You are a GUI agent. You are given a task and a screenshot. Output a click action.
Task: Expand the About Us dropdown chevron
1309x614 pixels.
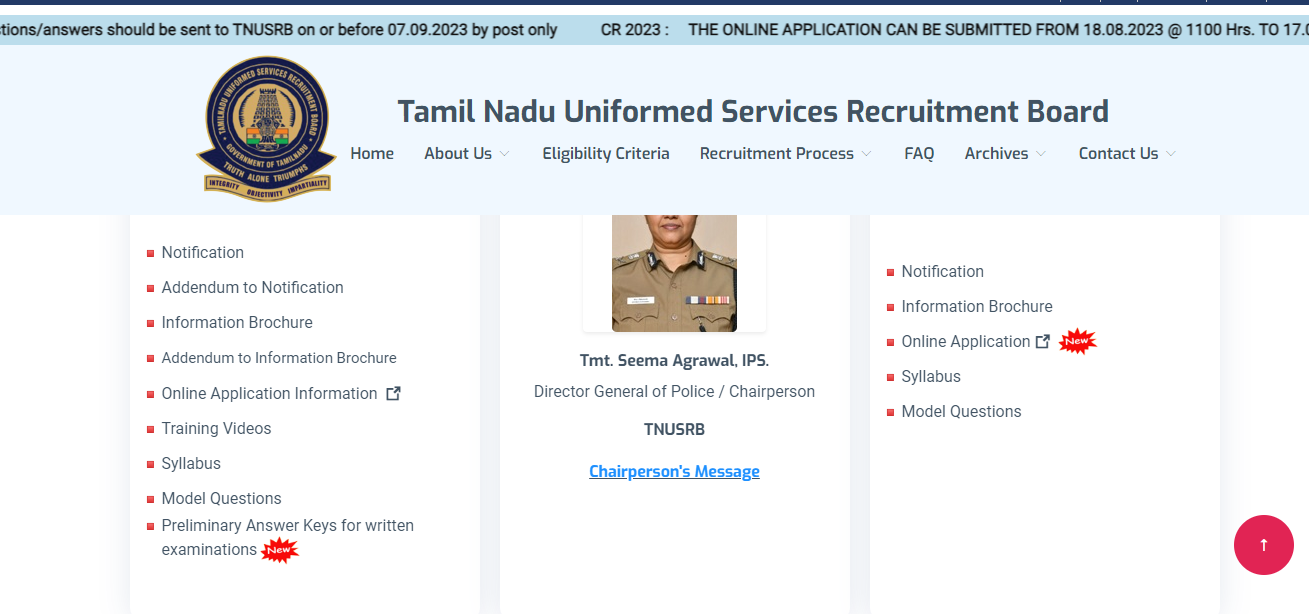click(504, 153)
